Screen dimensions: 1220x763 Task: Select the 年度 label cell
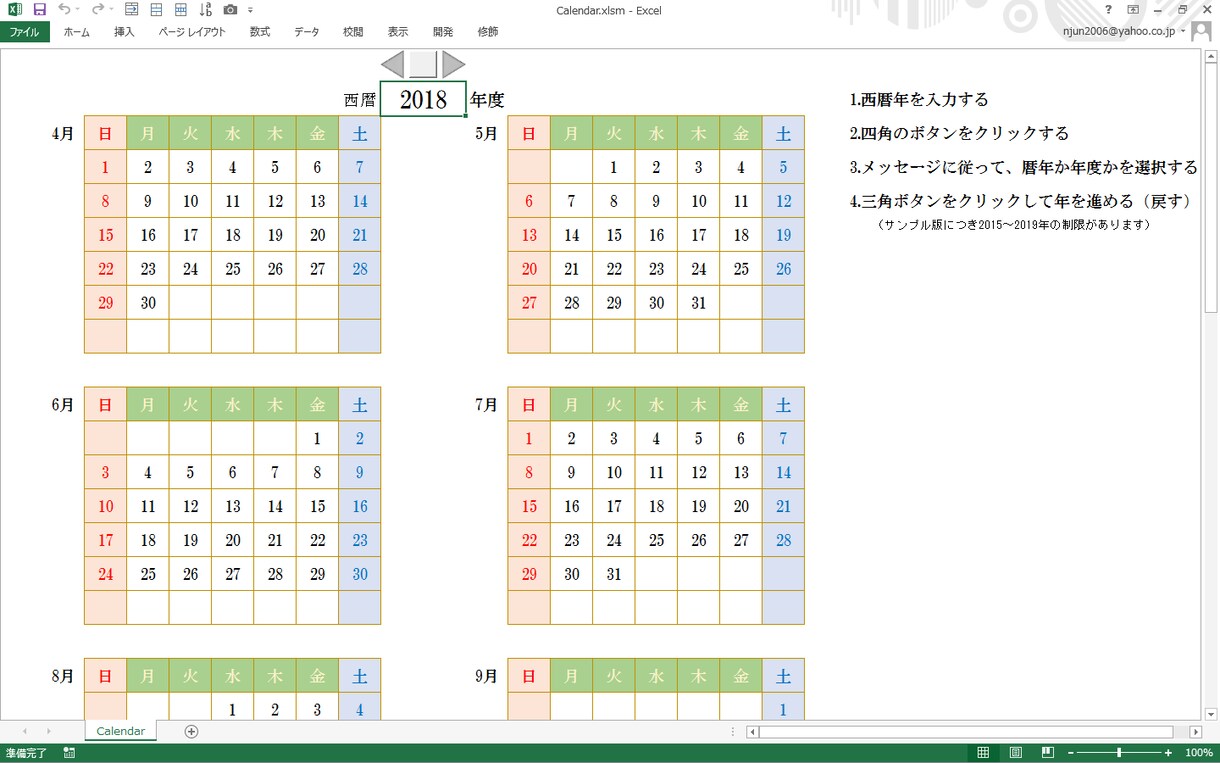tap(487, 100)
